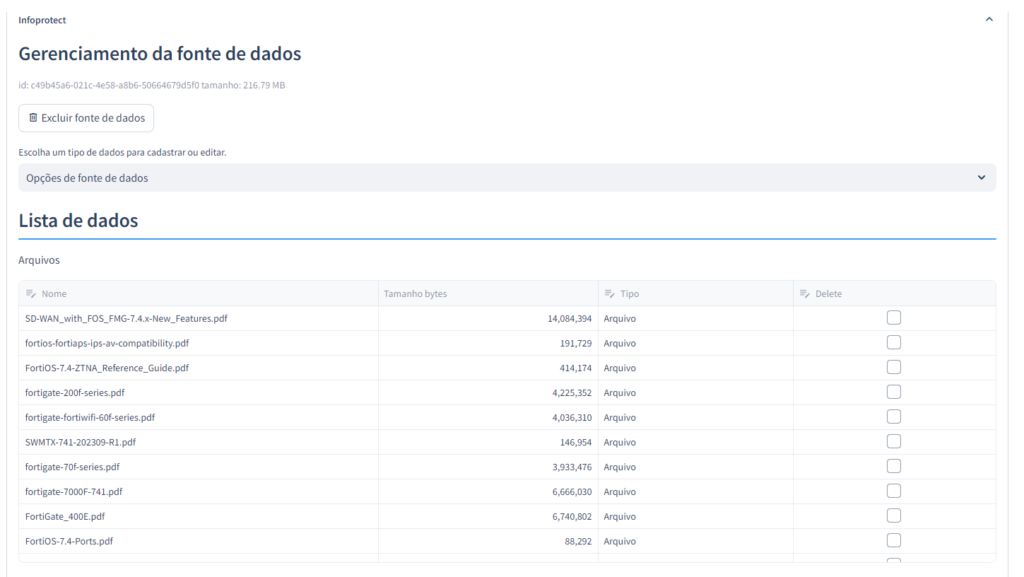Expand Opções de fonte de dados dropdown
Image resolution: width=1024 pixels, height=577 pixels.
click(507, 178)
